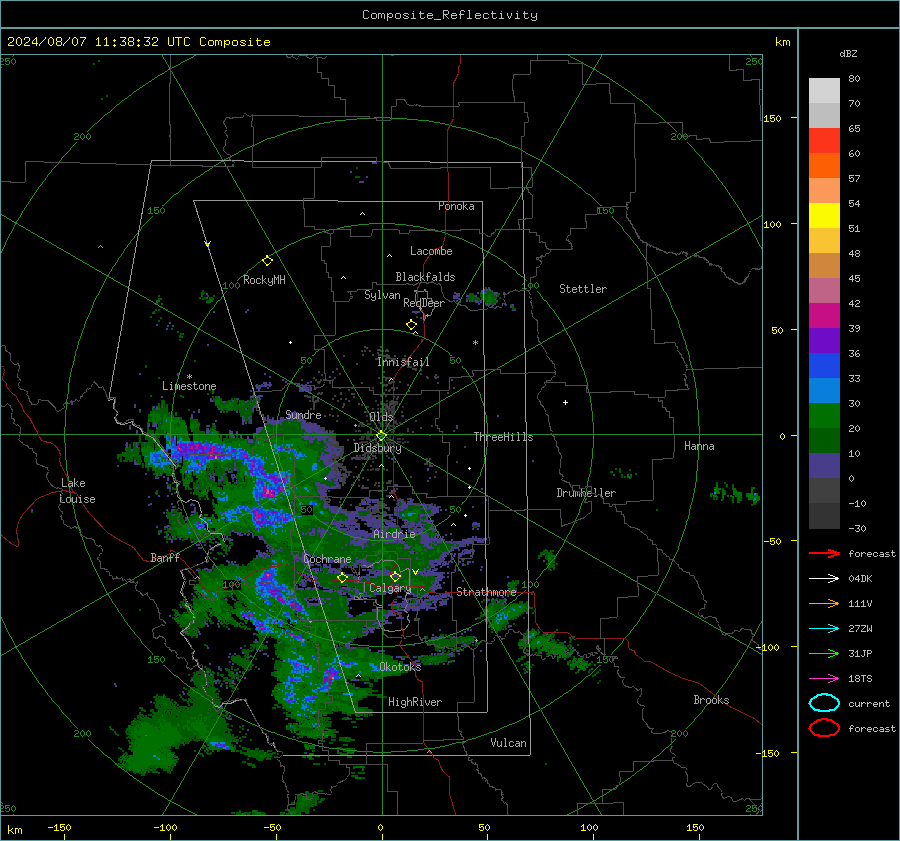Click the white 04DK arrow legend icon

(x=824, y=578)
